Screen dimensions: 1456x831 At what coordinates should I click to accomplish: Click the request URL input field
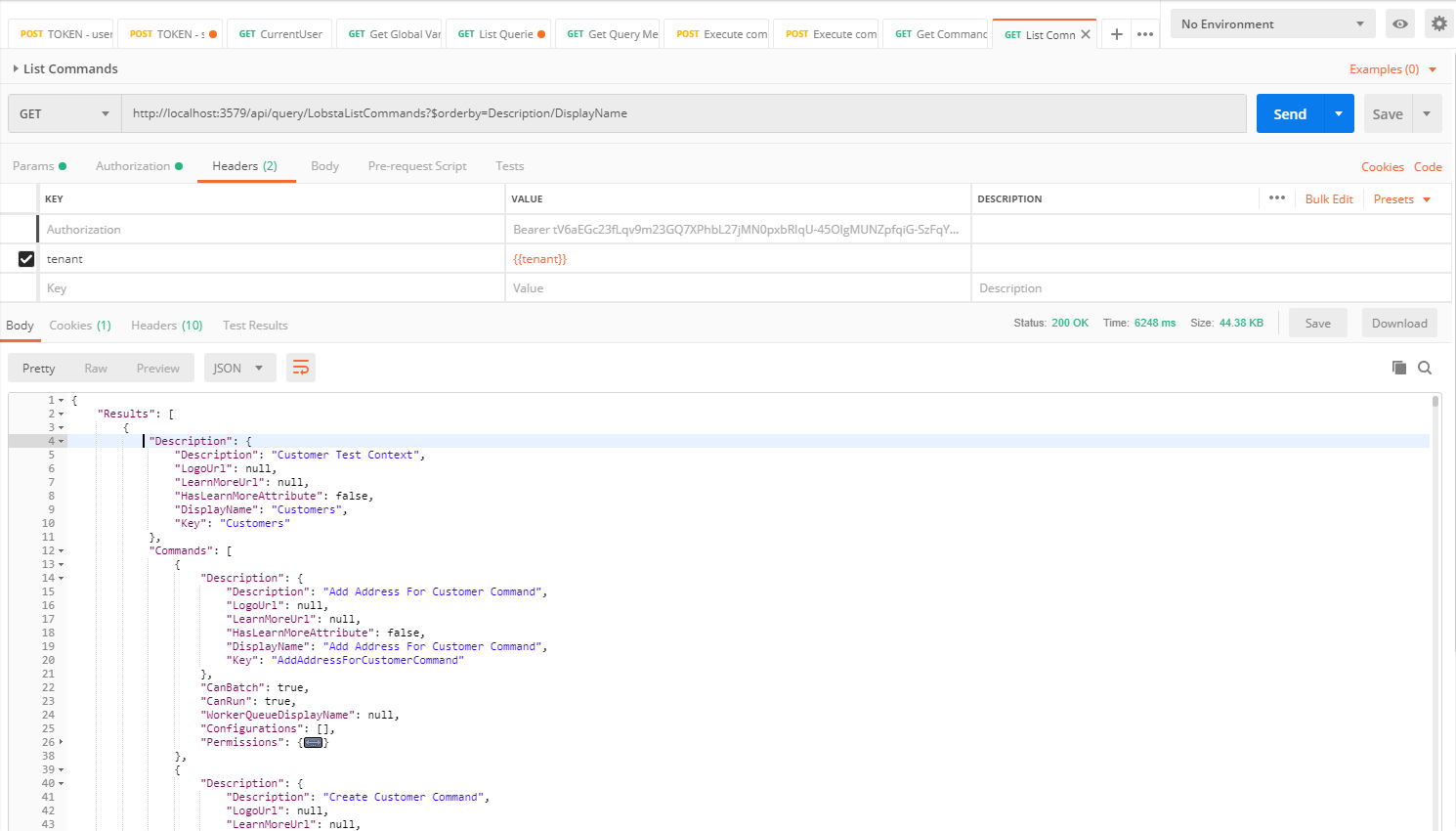coord(684,113)
